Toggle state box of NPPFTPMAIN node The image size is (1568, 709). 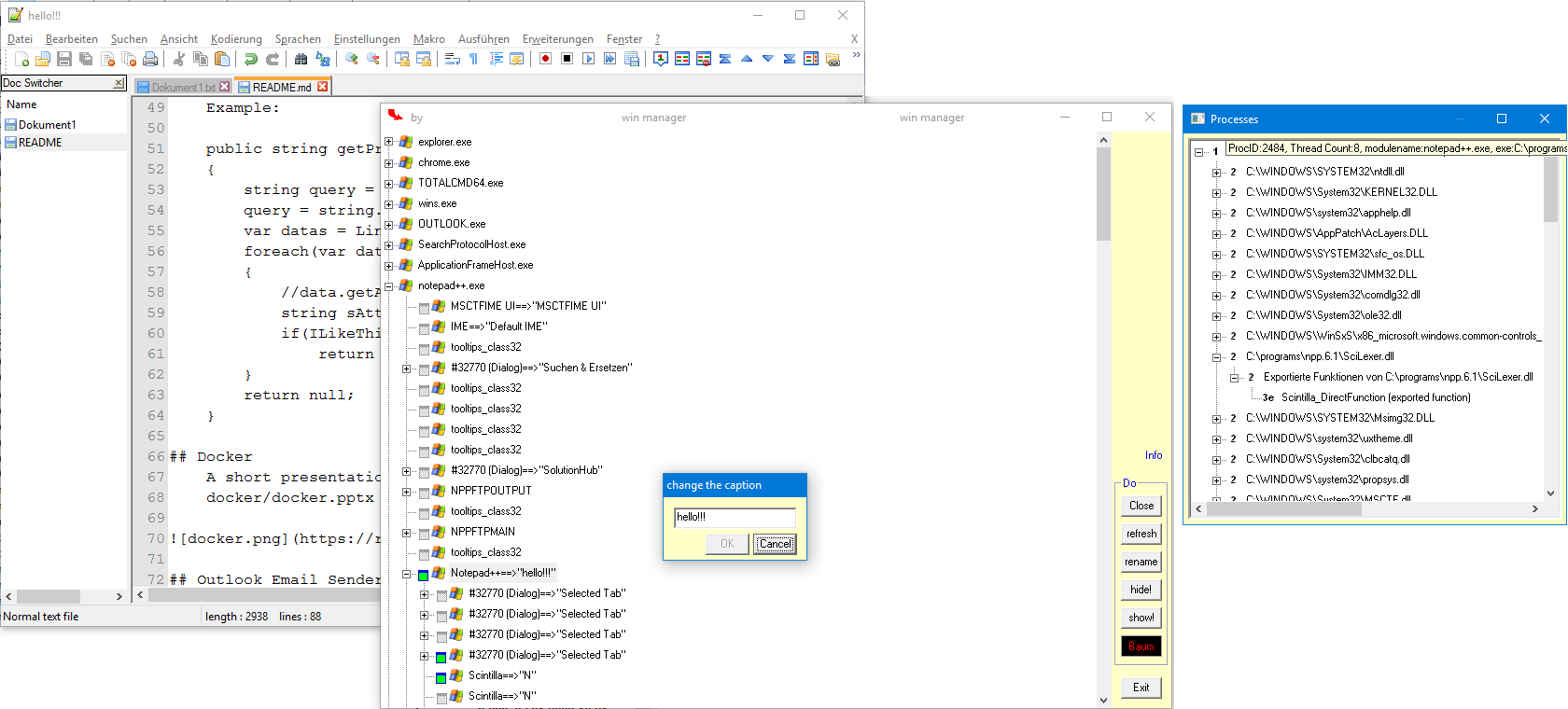point(424,535)
